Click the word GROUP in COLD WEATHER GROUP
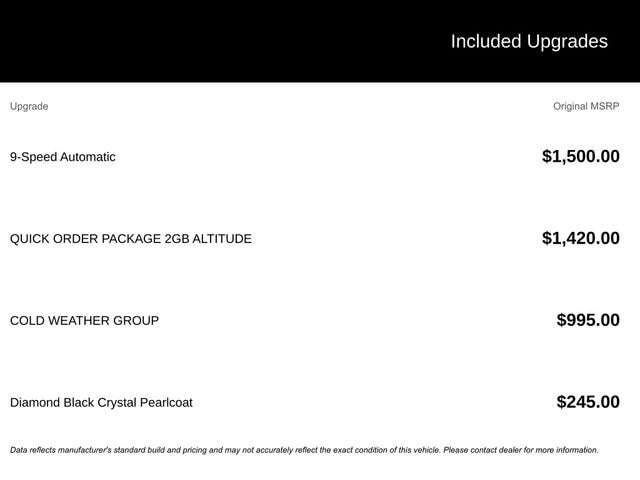The width and height of the screenshot is (640, 480). point(136,321)
